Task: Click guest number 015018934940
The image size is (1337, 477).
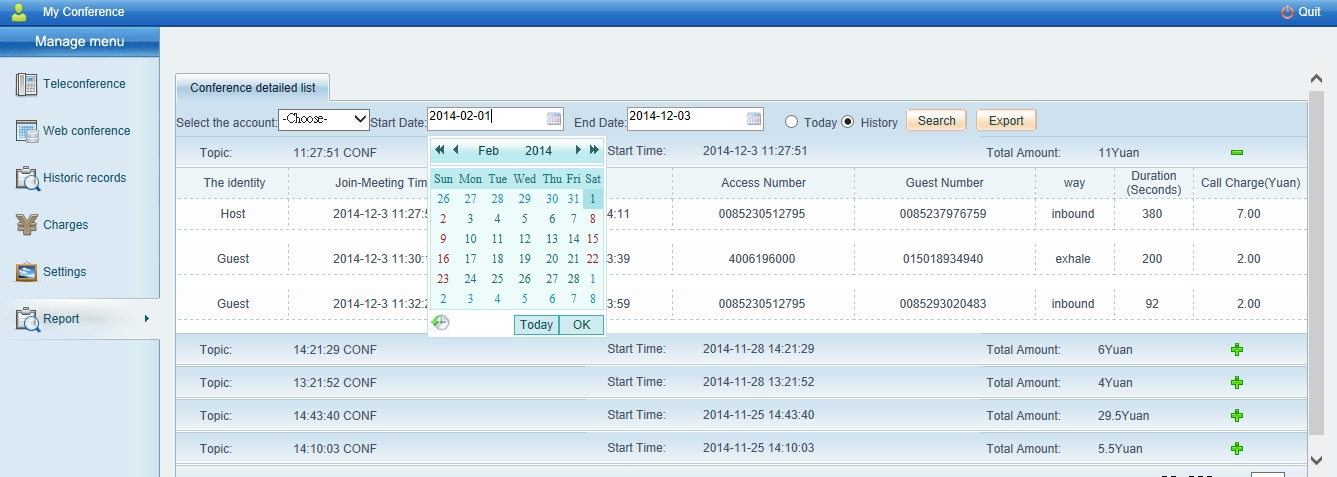Action: (943, 259)
